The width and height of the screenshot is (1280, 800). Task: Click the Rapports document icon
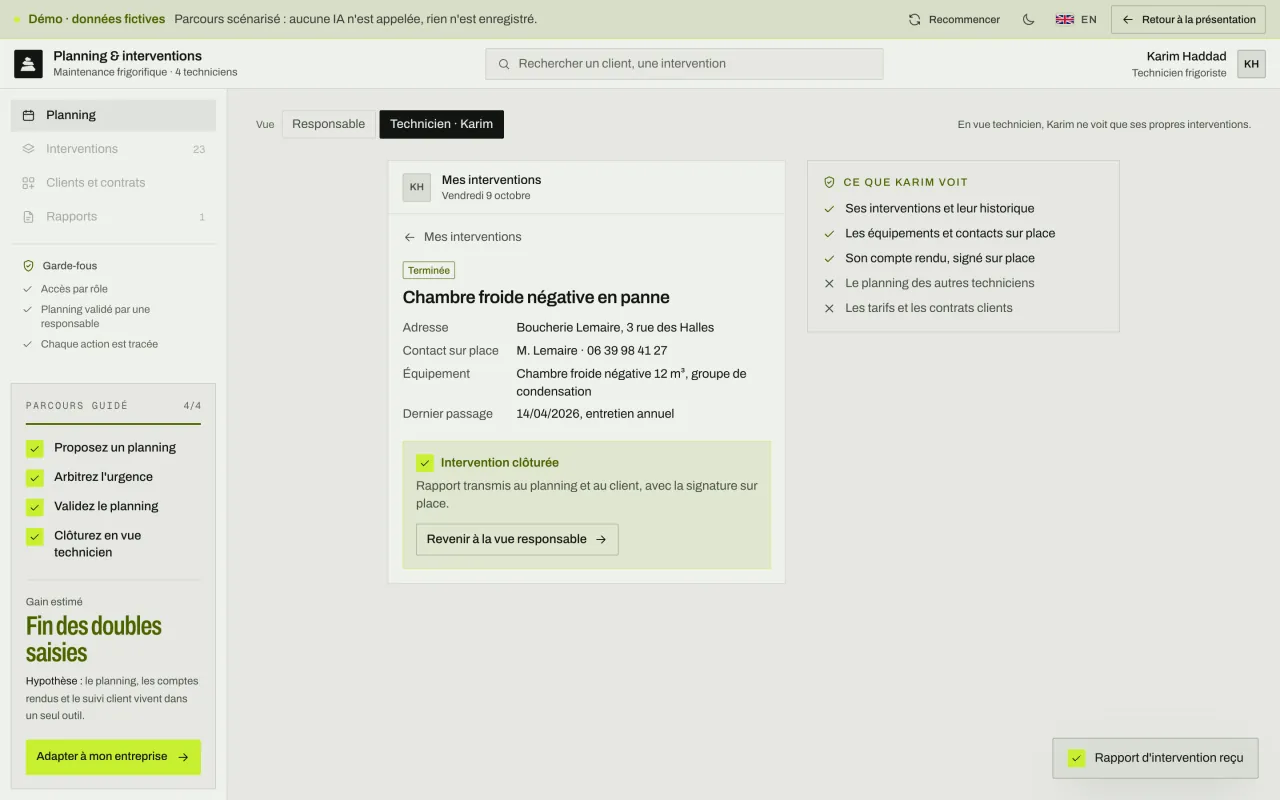coord(28,217)
